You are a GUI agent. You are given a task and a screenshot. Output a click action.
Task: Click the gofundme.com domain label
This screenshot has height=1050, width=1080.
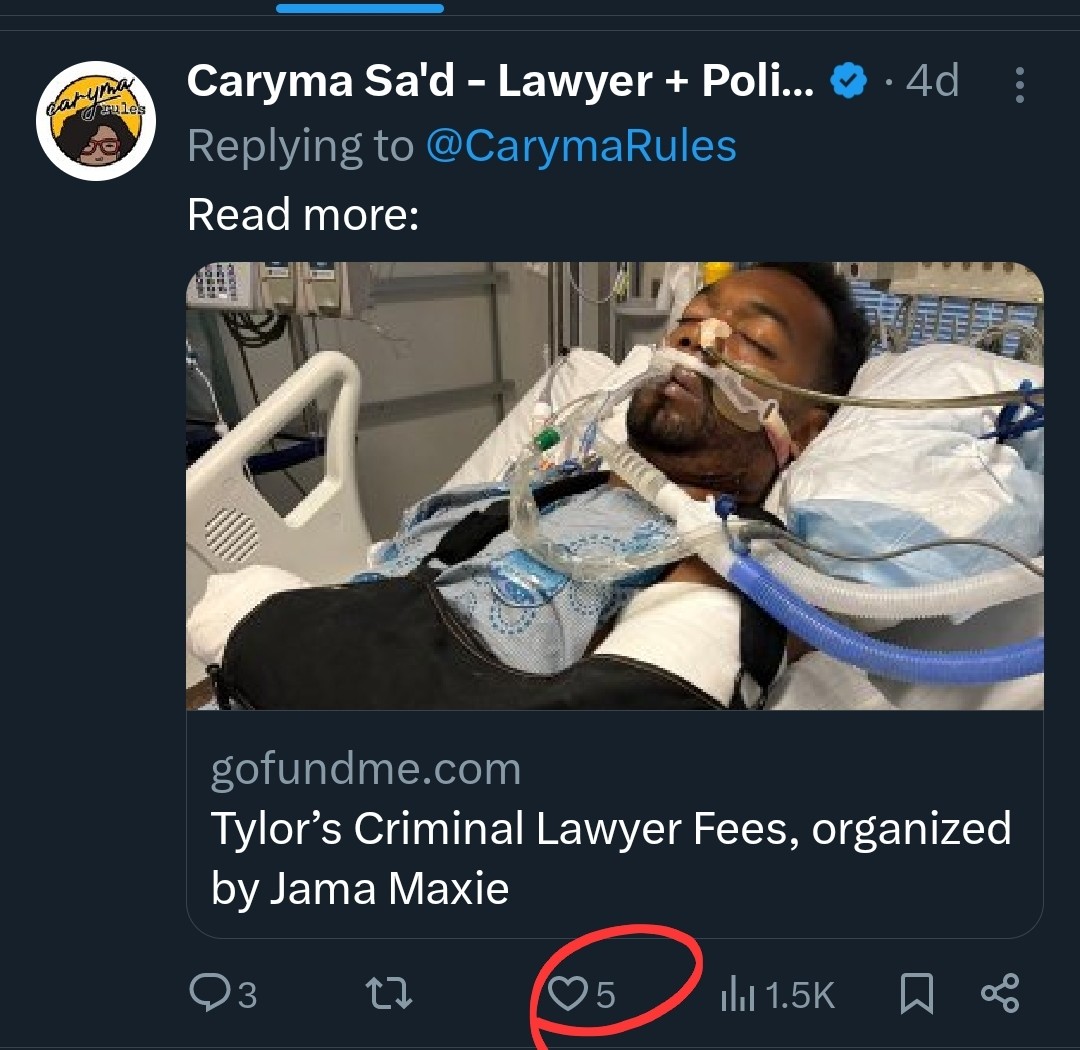366,770
